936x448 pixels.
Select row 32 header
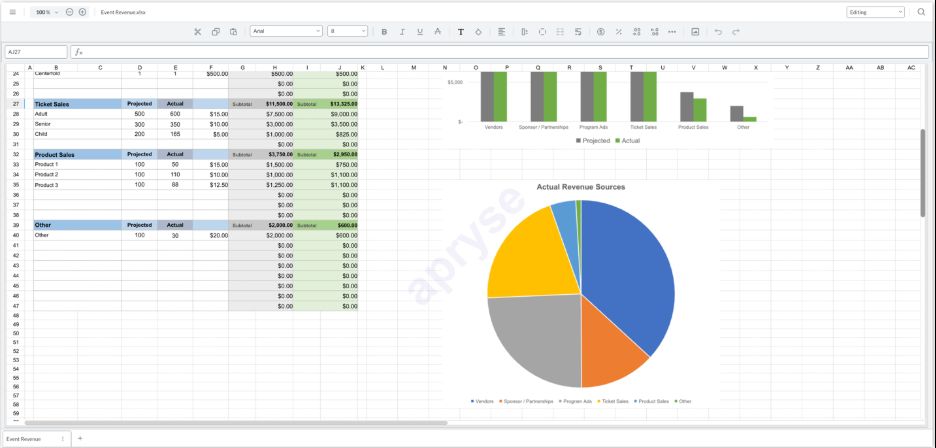(16, 154)
